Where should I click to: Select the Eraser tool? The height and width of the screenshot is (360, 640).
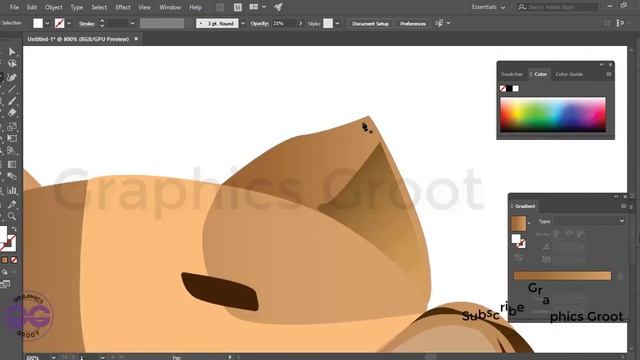[12, 113]
